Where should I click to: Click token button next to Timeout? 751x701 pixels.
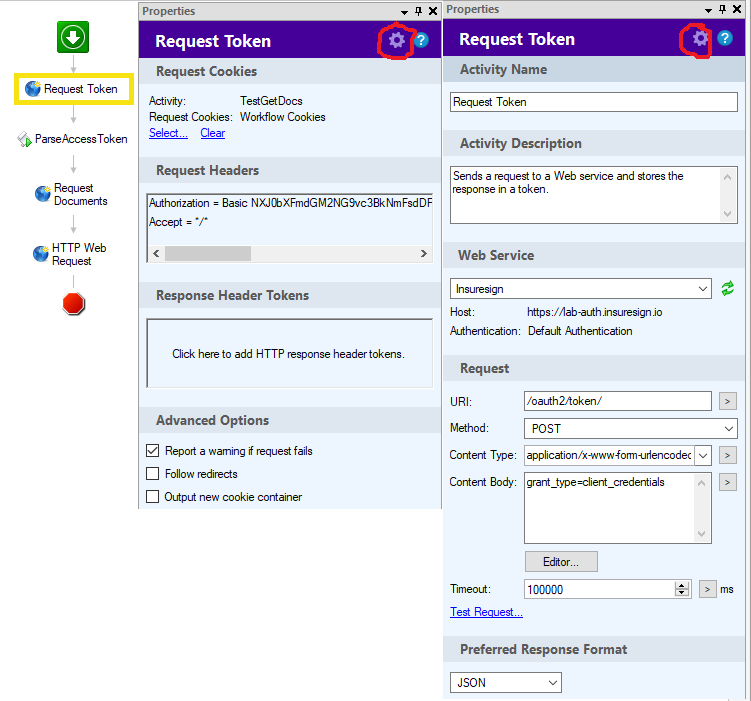(x=707, y=589)
